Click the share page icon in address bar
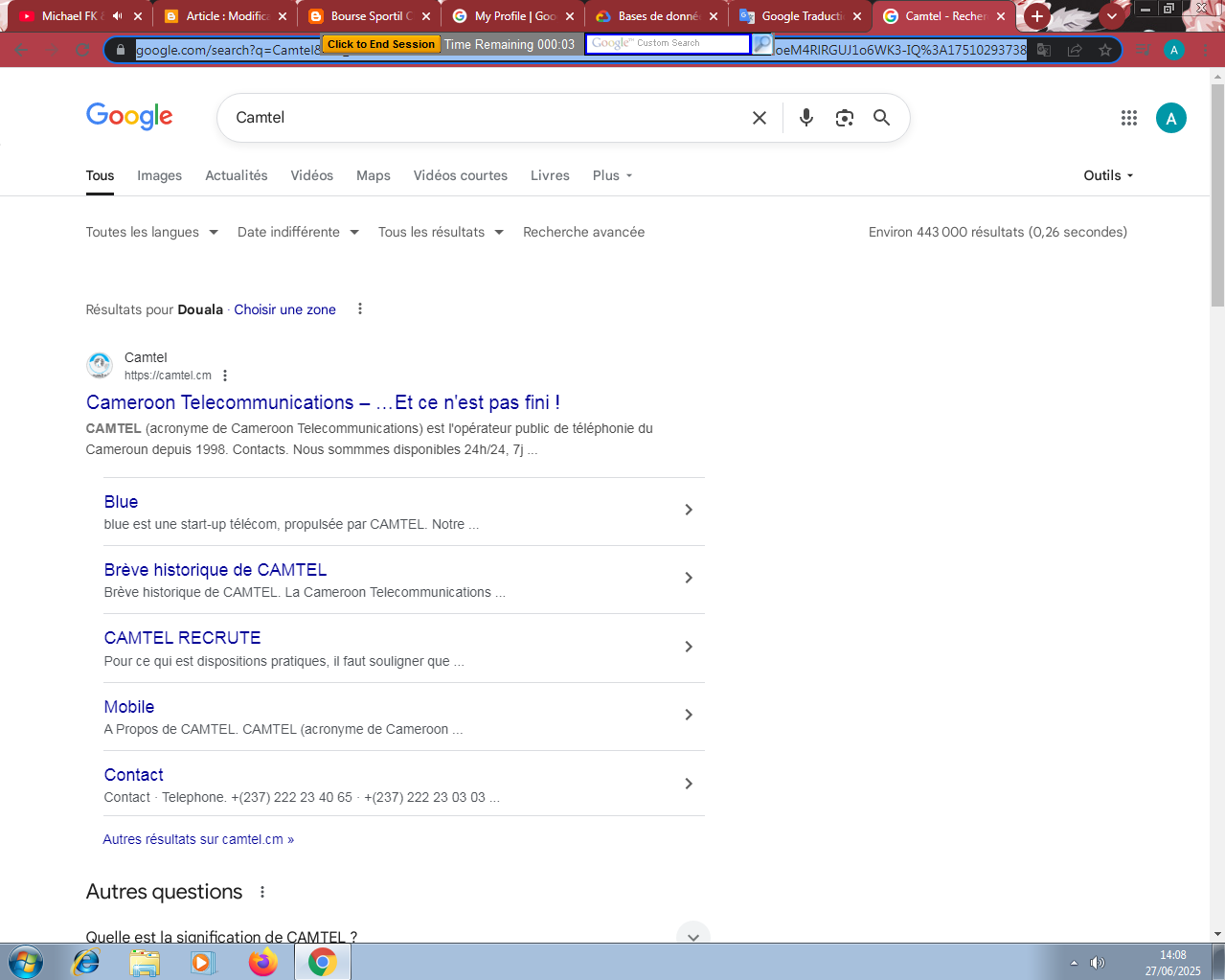Image resolution: width=1225 pixels, height=980 pixels. [x=1075, y=50]
